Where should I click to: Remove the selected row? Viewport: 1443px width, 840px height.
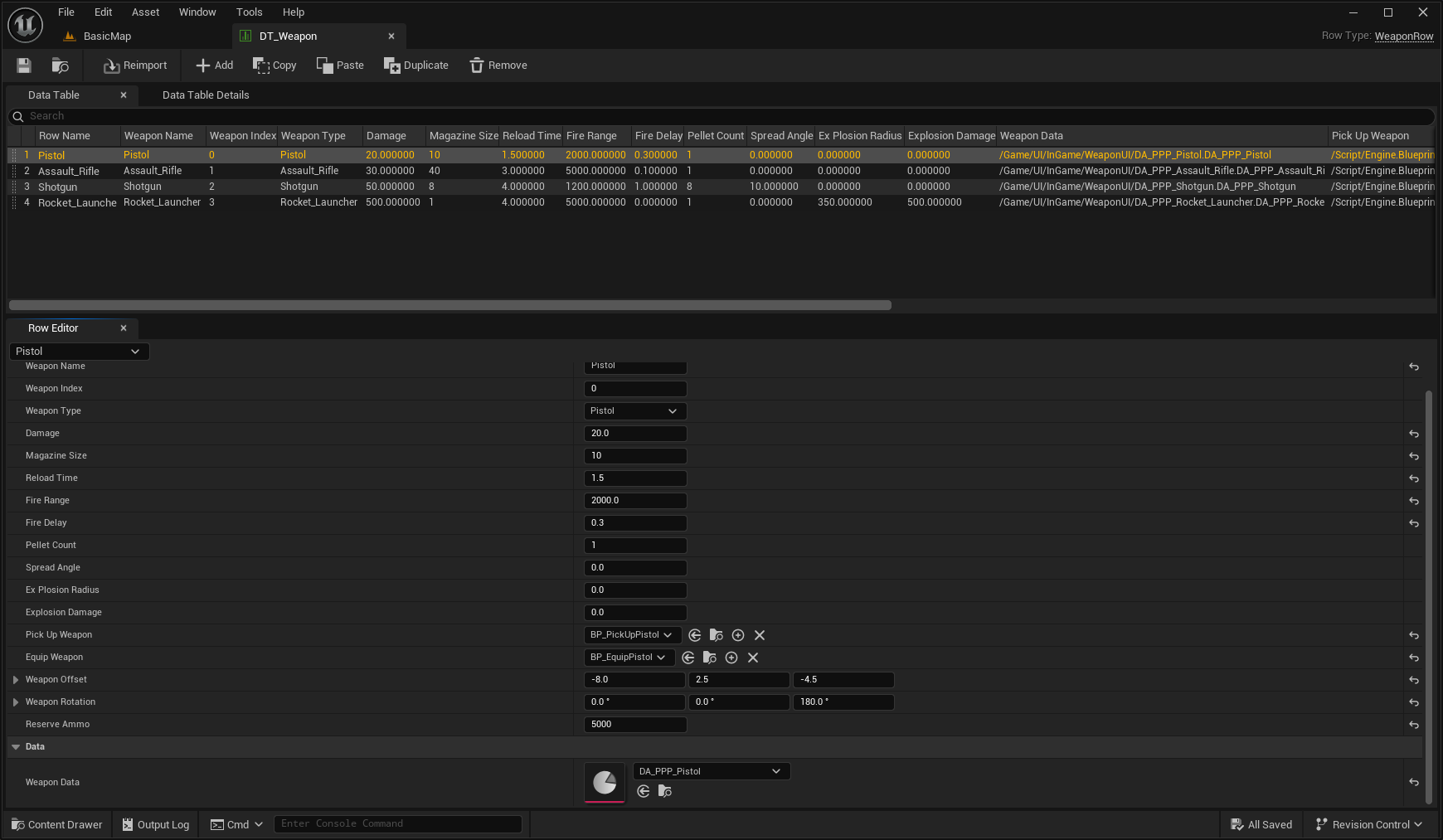pos(498,66)
